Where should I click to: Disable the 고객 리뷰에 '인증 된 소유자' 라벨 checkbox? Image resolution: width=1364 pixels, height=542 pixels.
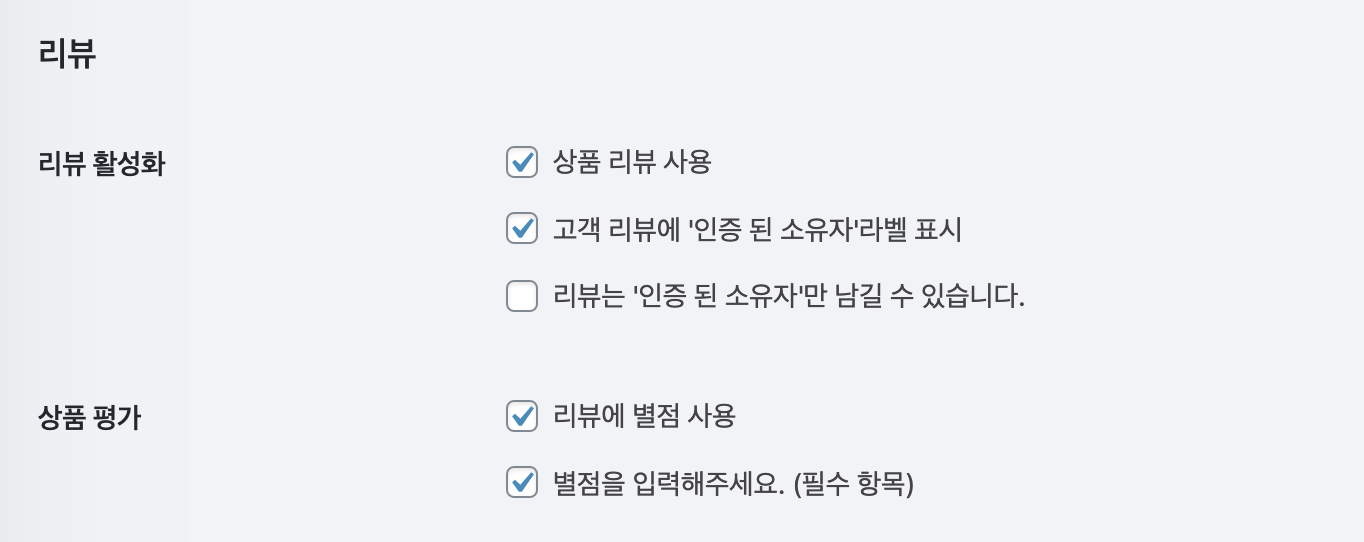pyautogui.click(x=522, y=229)
